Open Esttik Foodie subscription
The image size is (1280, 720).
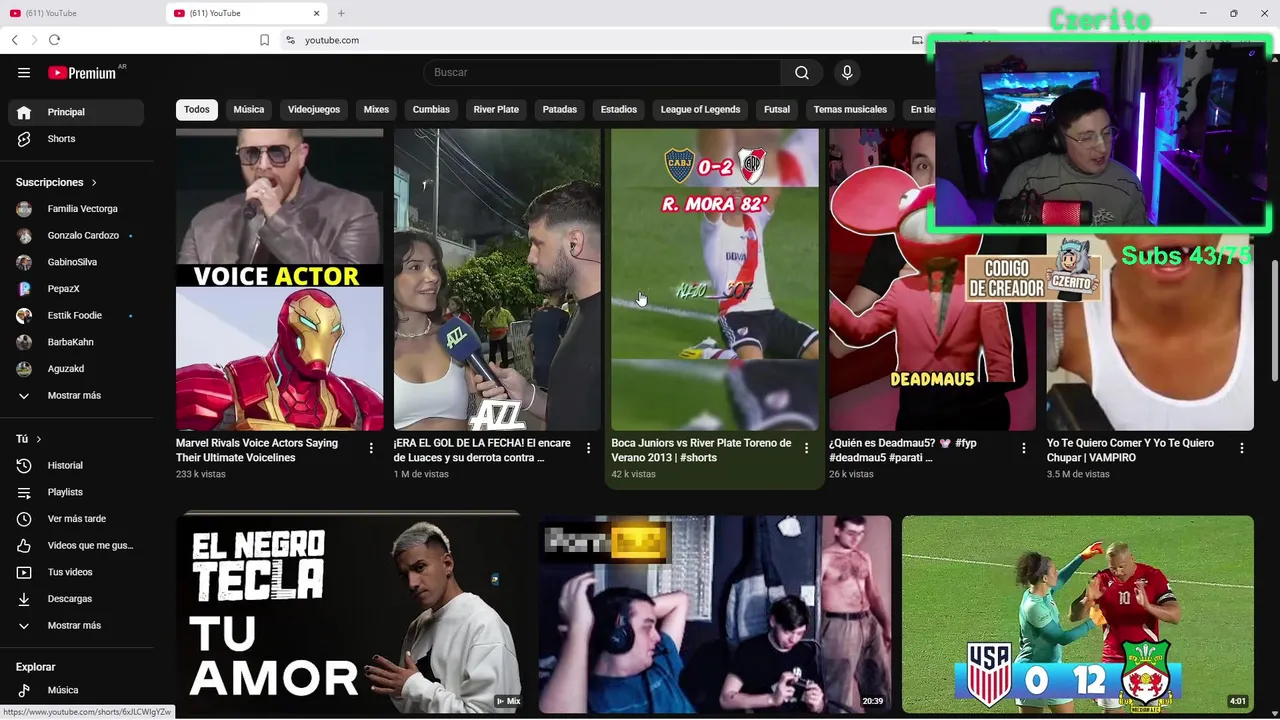pos(76,315)
